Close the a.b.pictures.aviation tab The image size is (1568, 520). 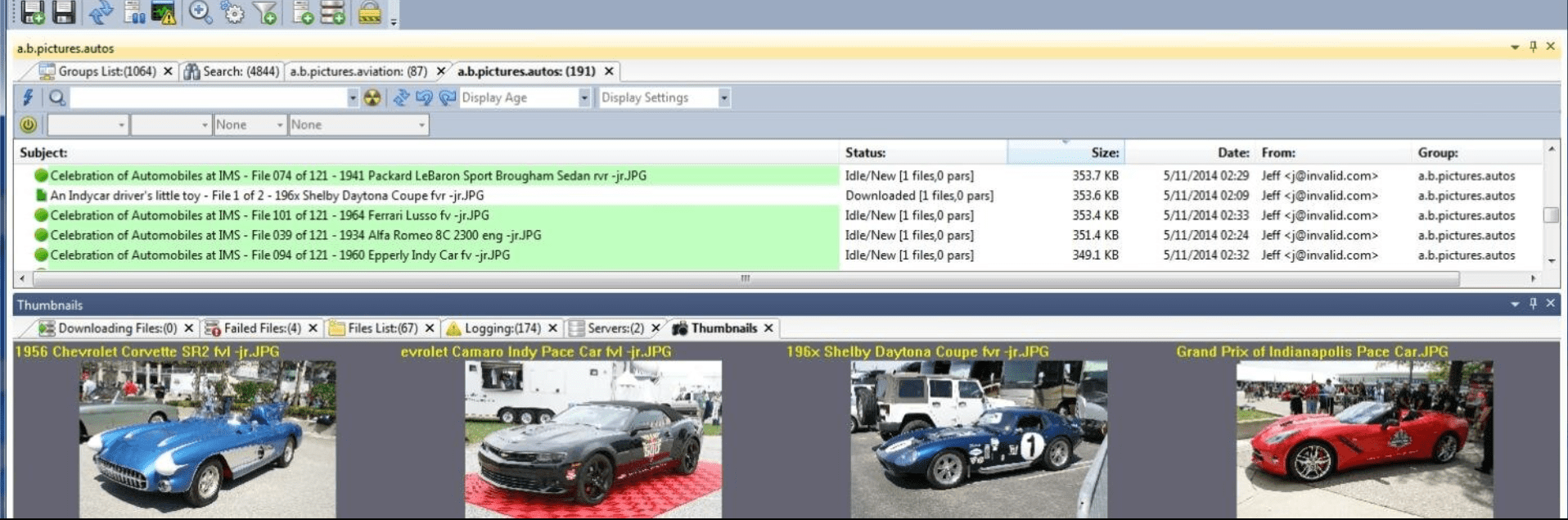(x=441, y=71)
